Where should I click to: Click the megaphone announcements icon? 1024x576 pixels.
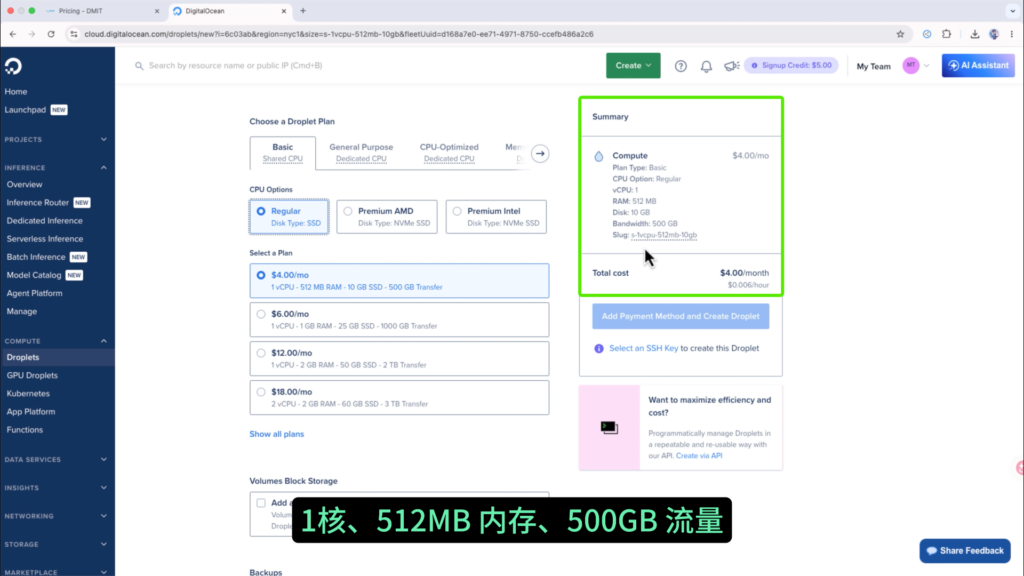coord(731,66)
